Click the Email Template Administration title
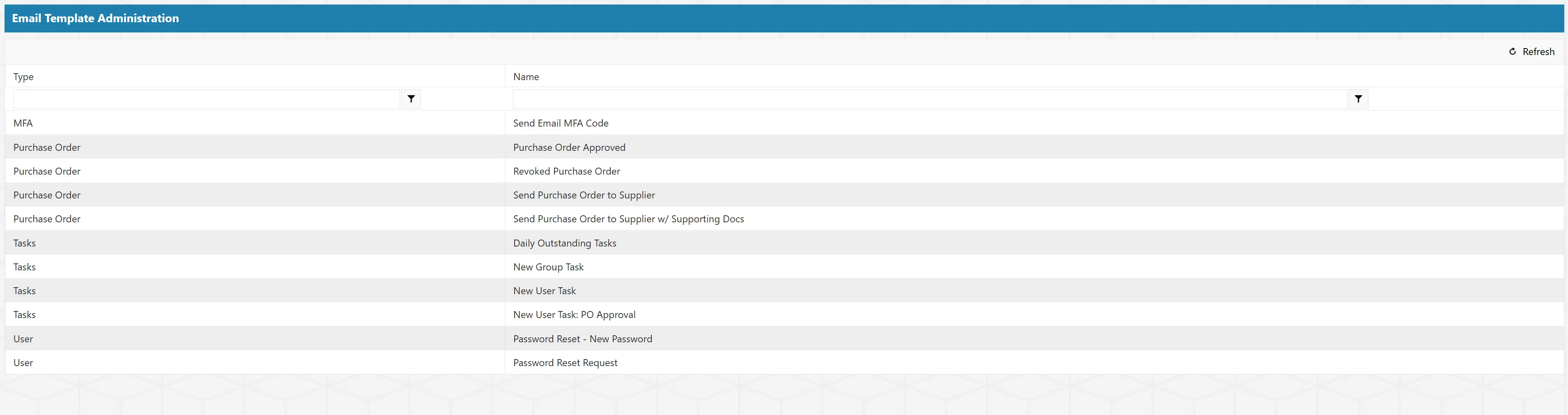The height and width of the screenshot is (415, 1568). coord(96,18)
